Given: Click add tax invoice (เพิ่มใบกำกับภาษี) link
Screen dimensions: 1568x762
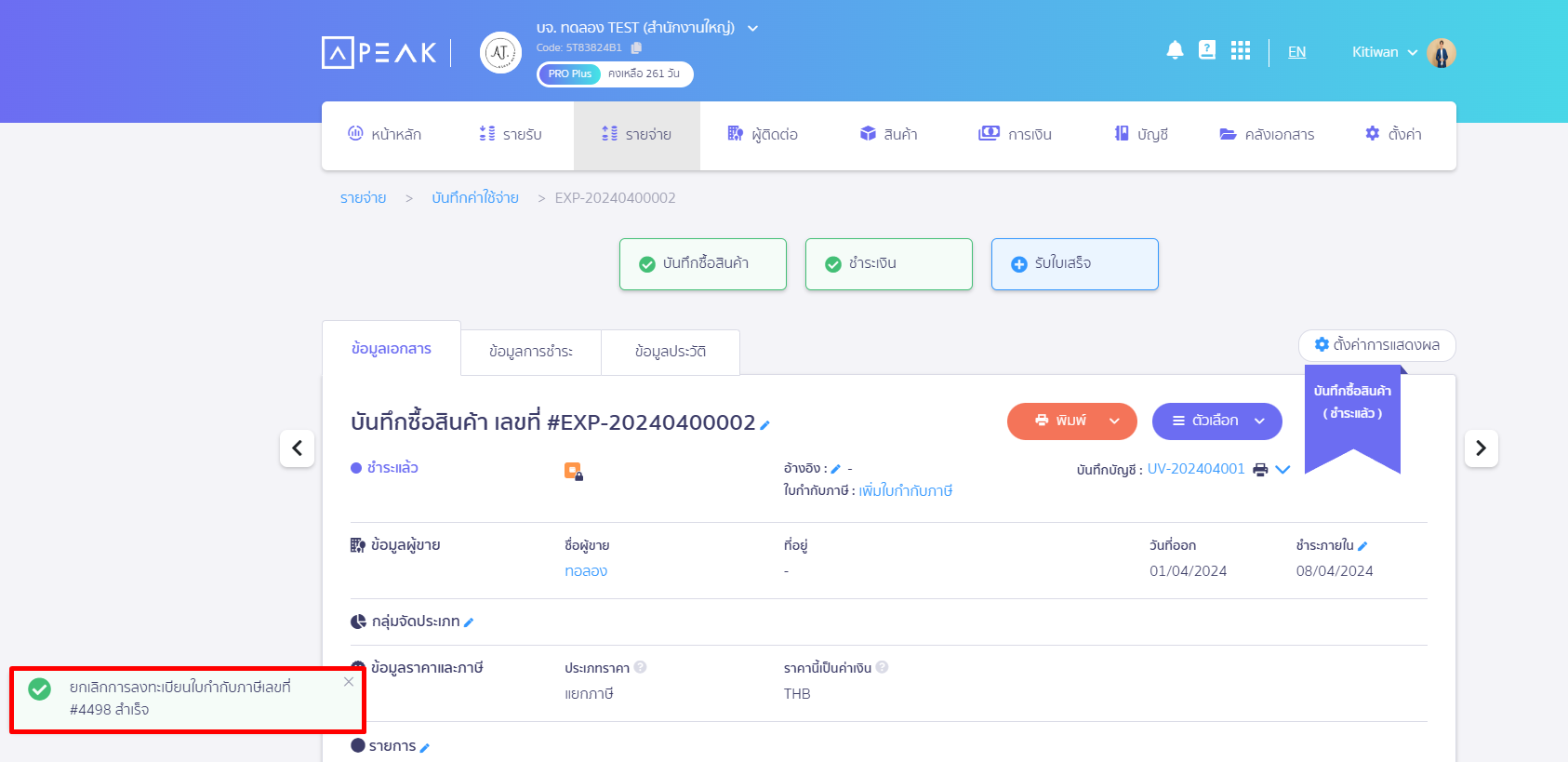Looking at the screenshot, I should click(906, 491).
